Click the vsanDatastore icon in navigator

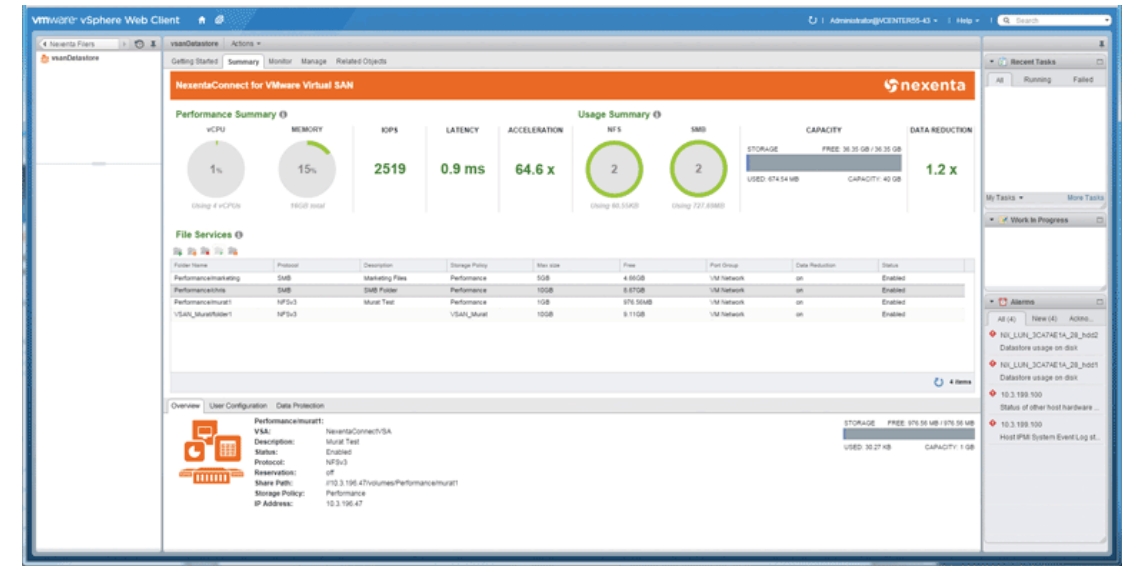[x=44, y=58]
